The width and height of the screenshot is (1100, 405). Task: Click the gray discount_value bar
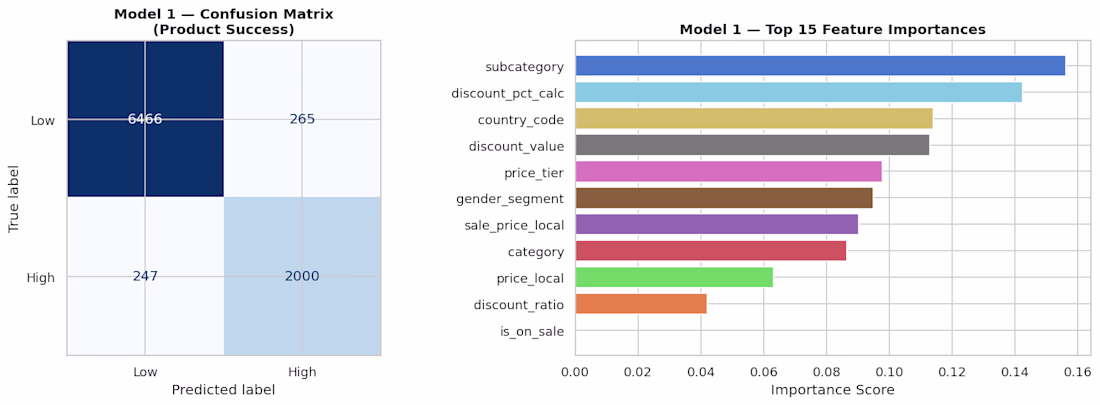click(x=752, y=146)
